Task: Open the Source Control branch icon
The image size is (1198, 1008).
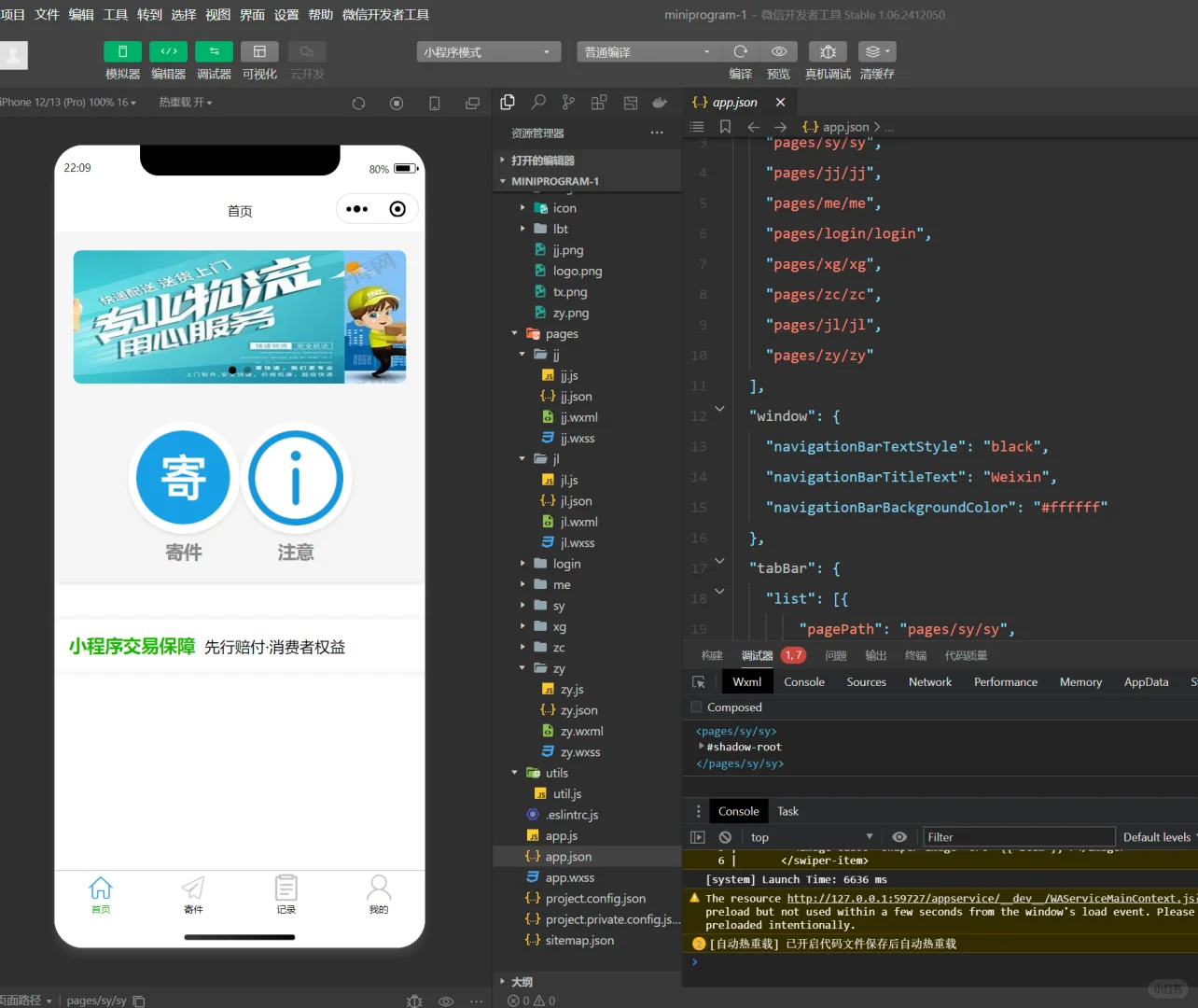Action: [x=568, y=103]
